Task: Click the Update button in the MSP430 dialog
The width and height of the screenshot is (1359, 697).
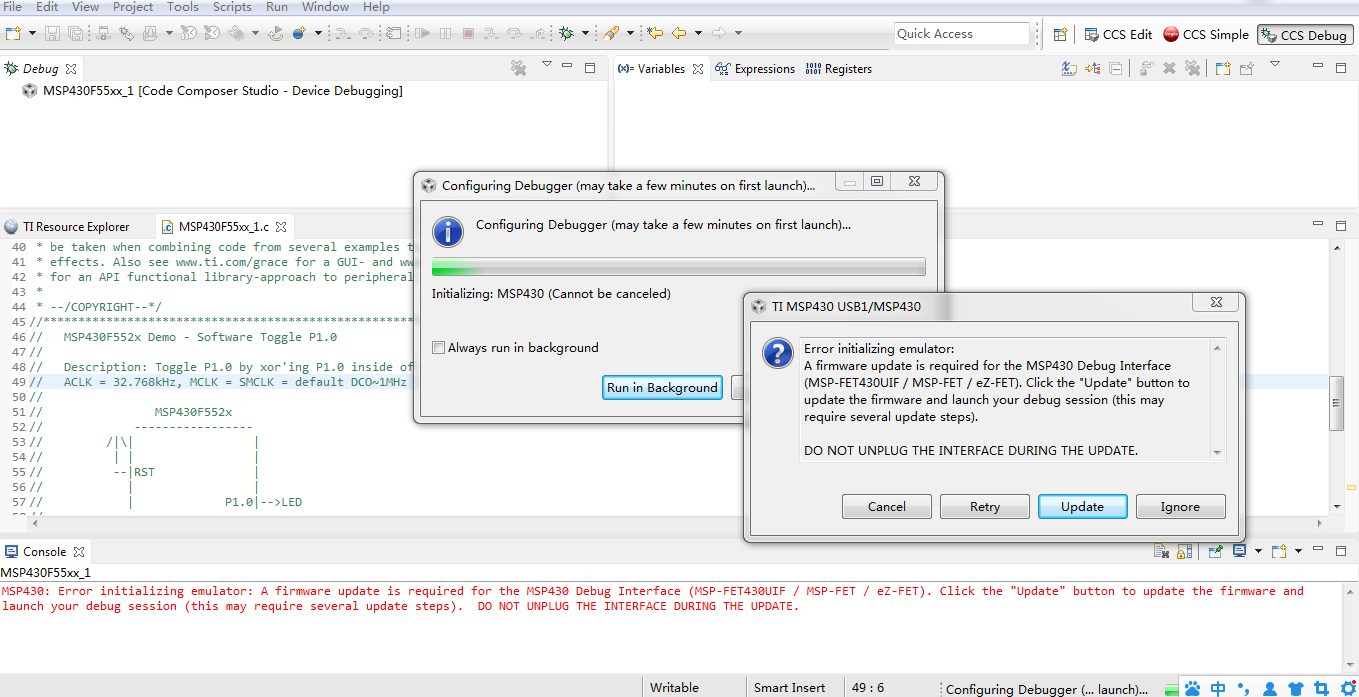Action: 1082,506
